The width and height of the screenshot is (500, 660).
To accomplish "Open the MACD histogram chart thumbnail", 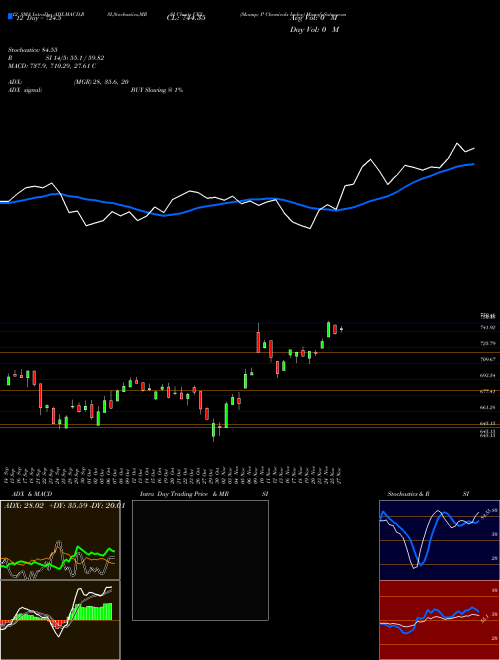I will click(x=60, y=620).
